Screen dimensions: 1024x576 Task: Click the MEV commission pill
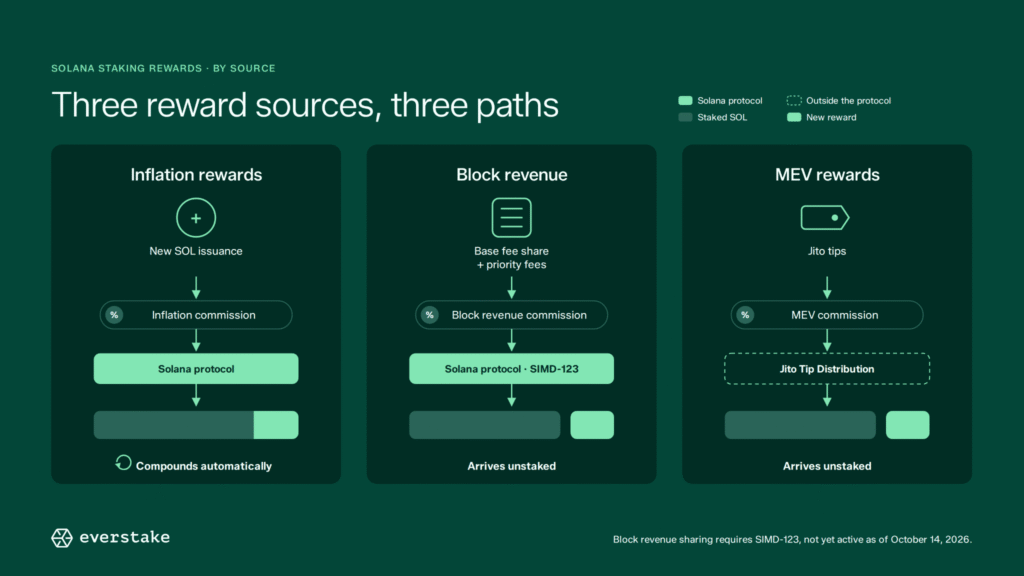[827, 315]
